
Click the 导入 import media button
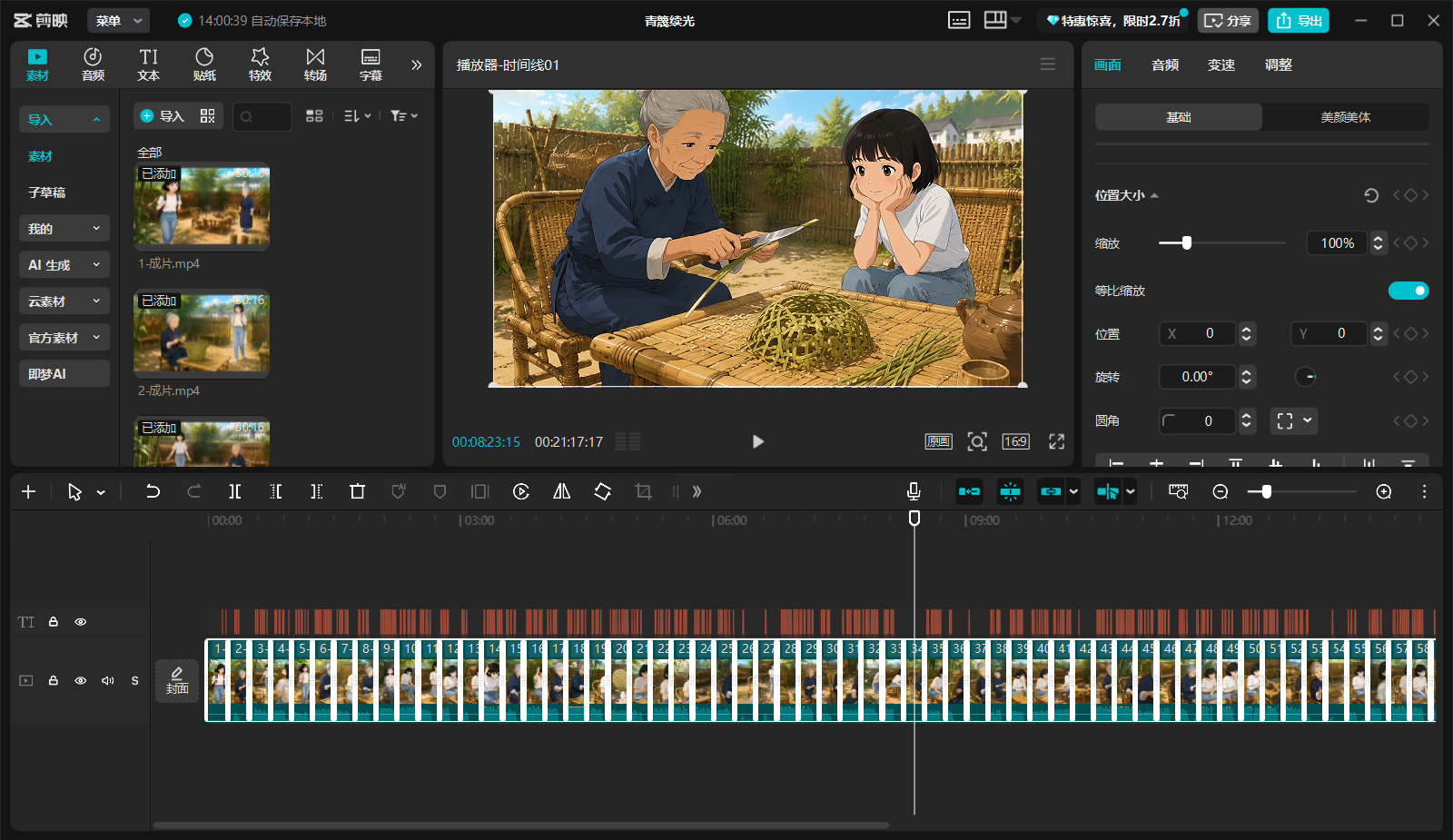[163, 116]
